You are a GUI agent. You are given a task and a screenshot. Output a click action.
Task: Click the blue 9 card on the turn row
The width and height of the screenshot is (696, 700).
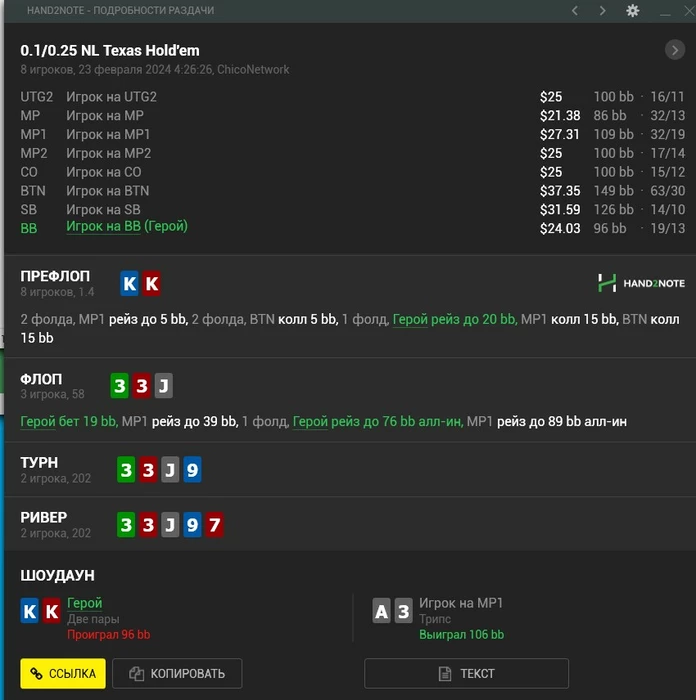[192, 470]
